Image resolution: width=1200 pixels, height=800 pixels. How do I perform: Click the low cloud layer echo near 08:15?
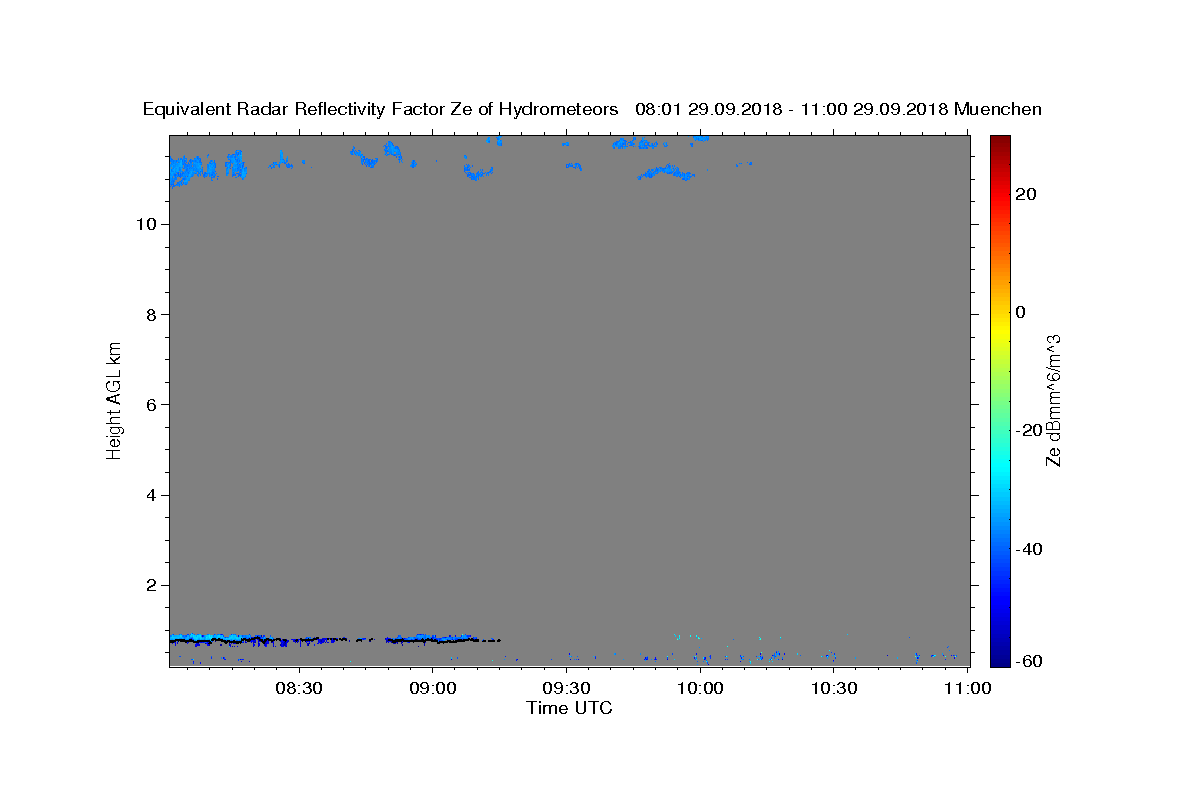coord(232,638)
